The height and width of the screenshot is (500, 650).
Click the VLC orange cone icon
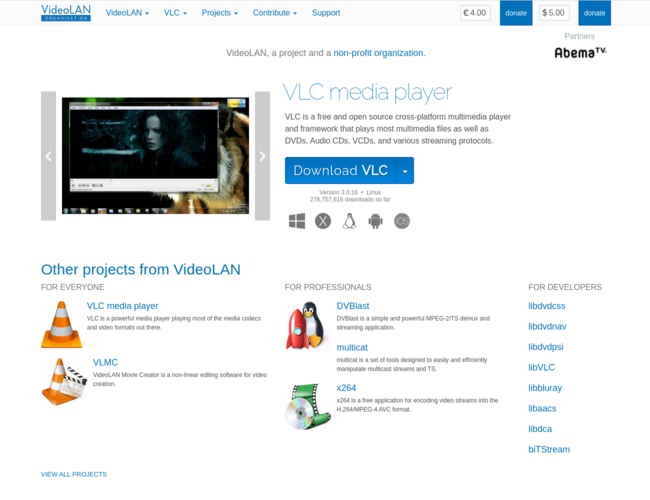[61, 325]
